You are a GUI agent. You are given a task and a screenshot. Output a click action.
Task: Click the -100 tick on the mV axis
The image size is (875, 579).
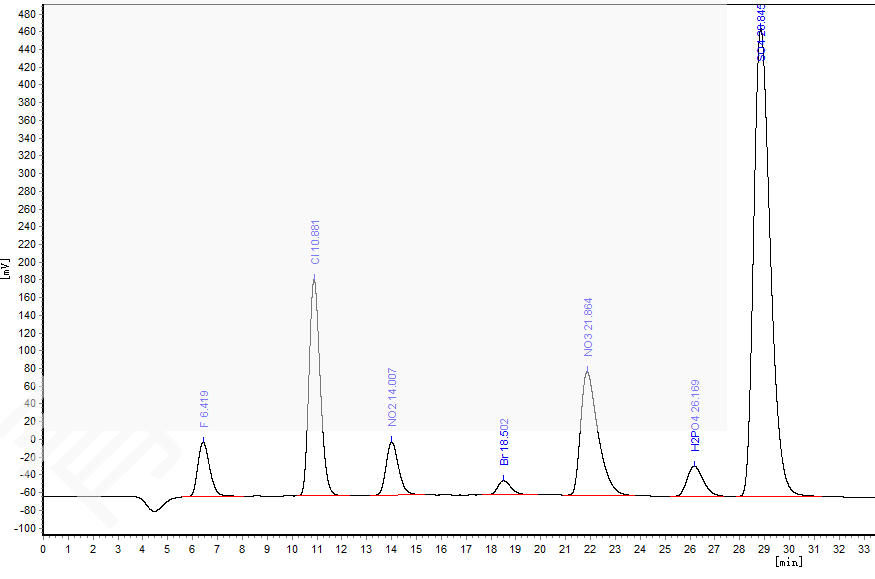[22, 528]
